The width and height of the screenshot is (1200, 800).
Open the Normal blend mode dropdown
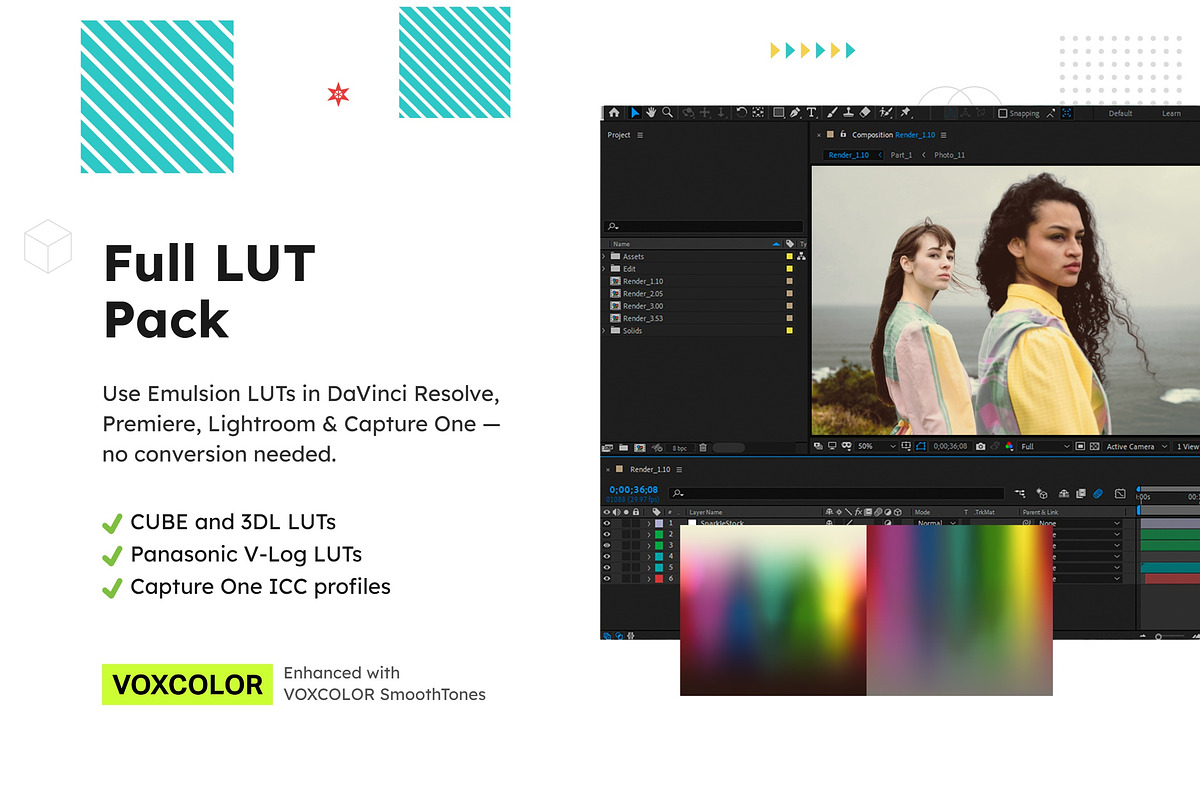pos(936,523)
